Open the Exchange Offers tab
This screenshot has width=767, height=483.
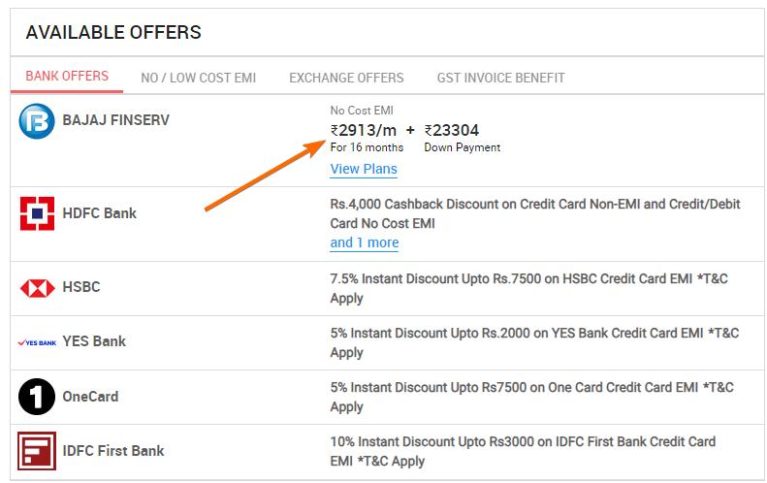coord(346,77)
